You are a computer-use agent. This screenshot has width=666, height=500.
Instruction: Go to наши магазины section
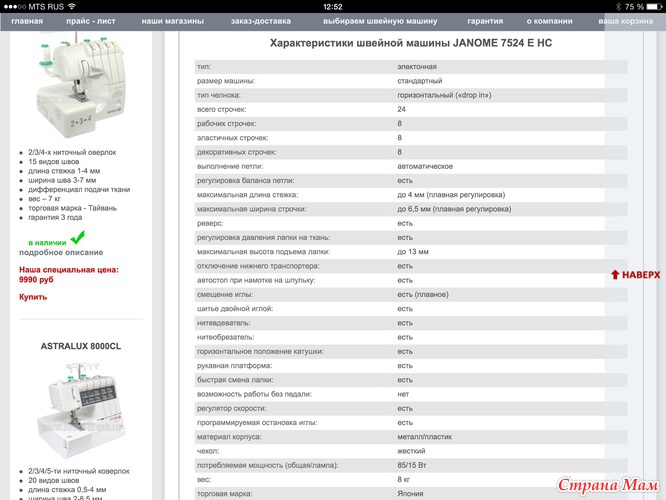(x=172, y=21)
